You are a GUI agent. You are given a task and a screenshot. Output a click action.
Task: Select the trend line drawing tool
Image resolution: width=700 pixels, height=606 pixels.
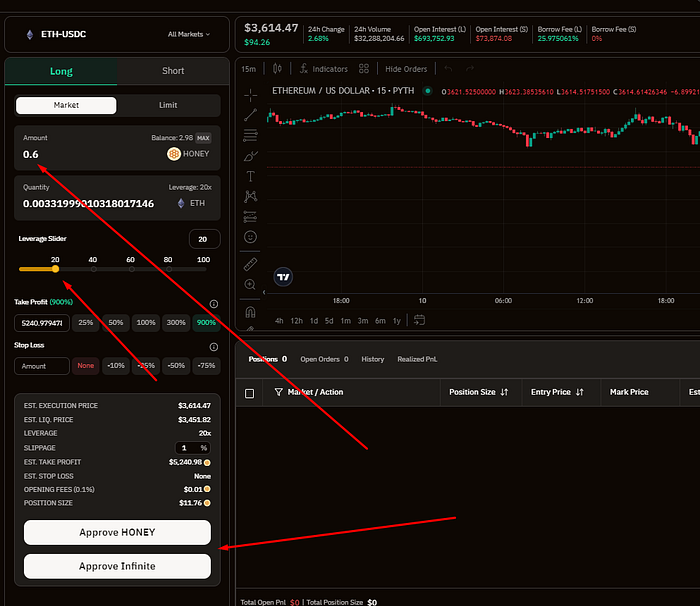250,115
